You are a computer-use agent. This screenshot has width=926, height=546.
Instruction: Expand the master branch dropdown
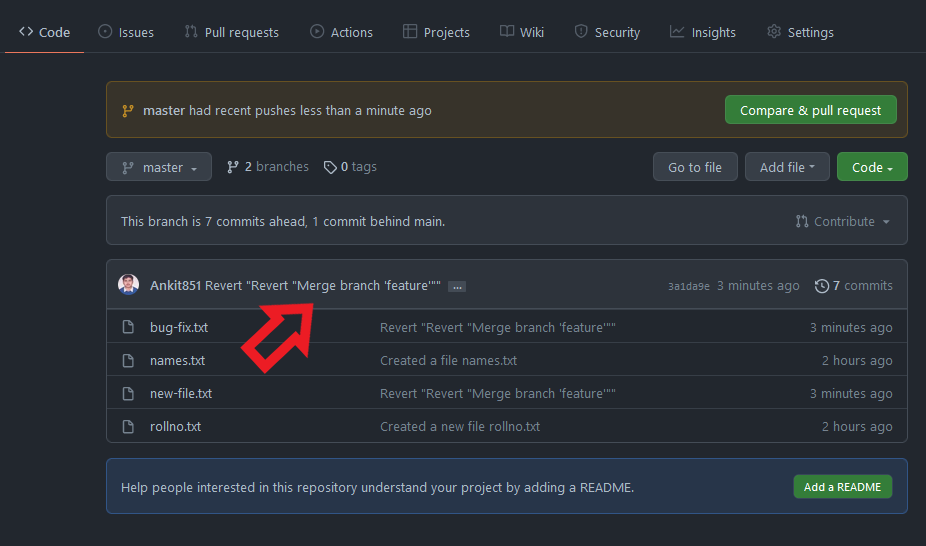159,167
